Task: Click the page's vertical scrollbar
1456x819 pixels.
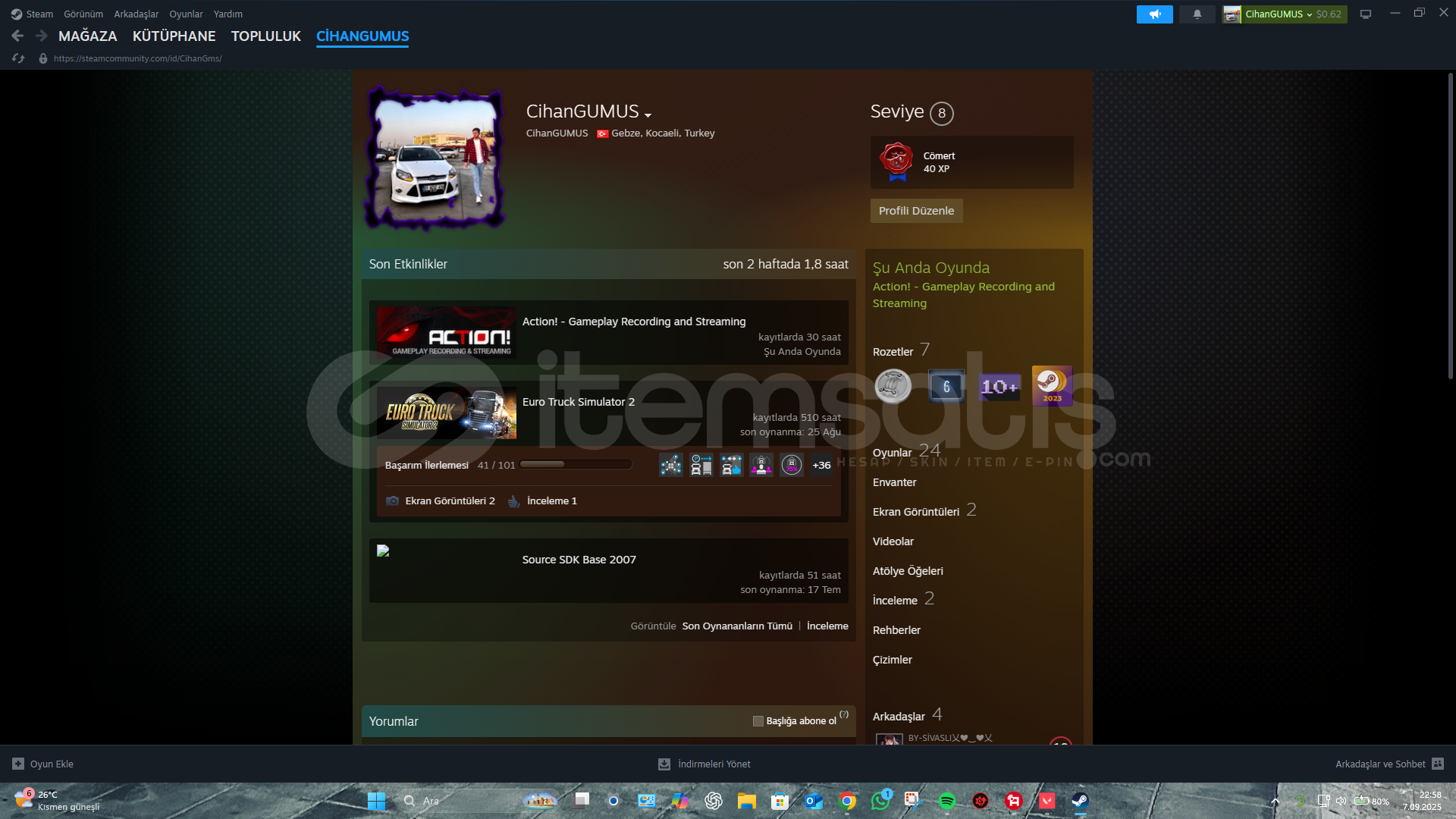Action: pos(1450,226)
